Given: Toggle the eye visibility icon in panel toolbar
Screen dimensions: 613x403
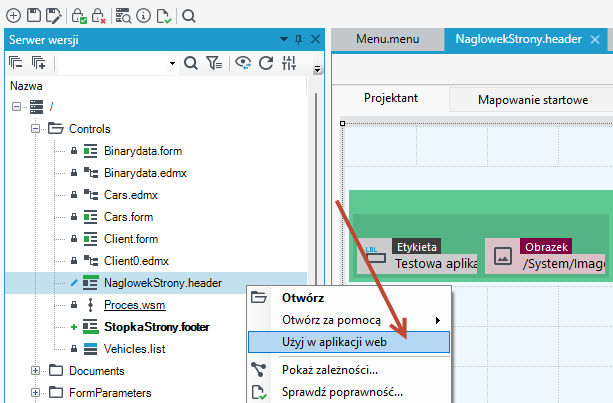Looking at the screenshot, I should coord(243,63).
